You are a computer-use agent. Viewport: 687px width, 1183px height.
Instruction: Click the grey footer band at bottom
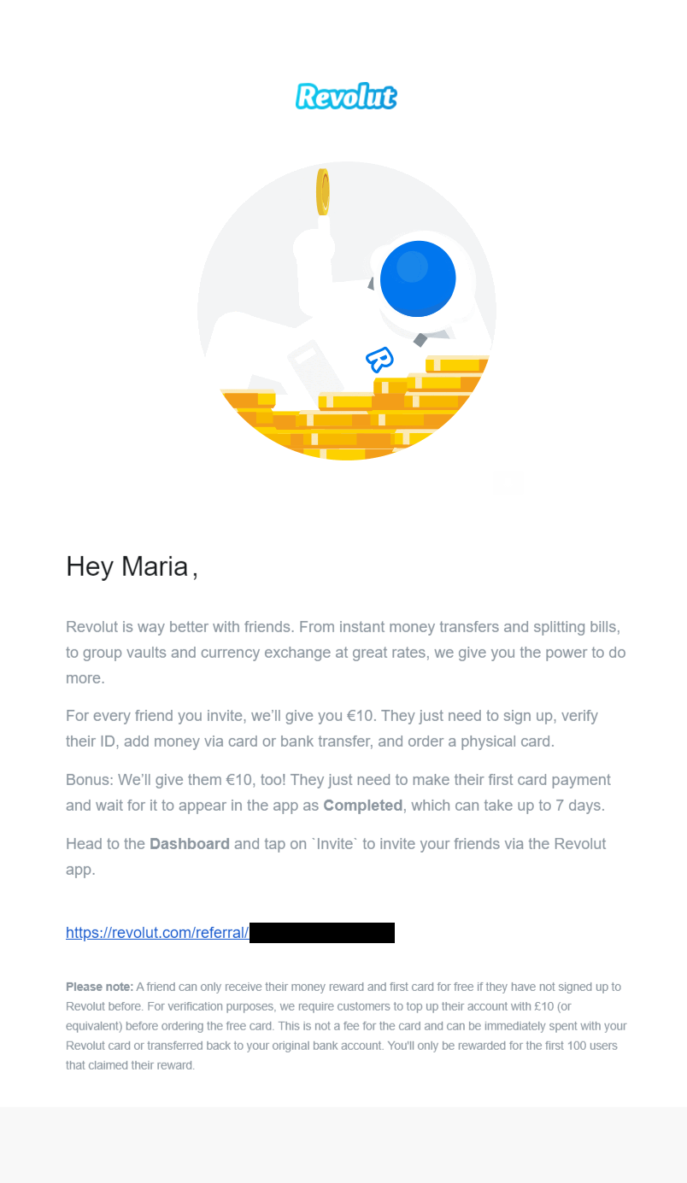(343, 1145)
